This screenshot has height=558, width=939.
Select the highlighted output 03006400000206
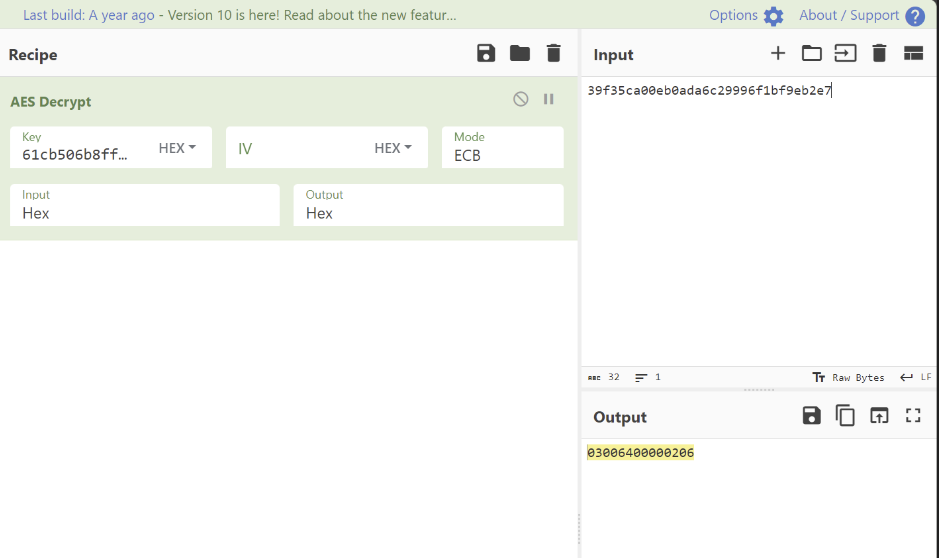640,453
